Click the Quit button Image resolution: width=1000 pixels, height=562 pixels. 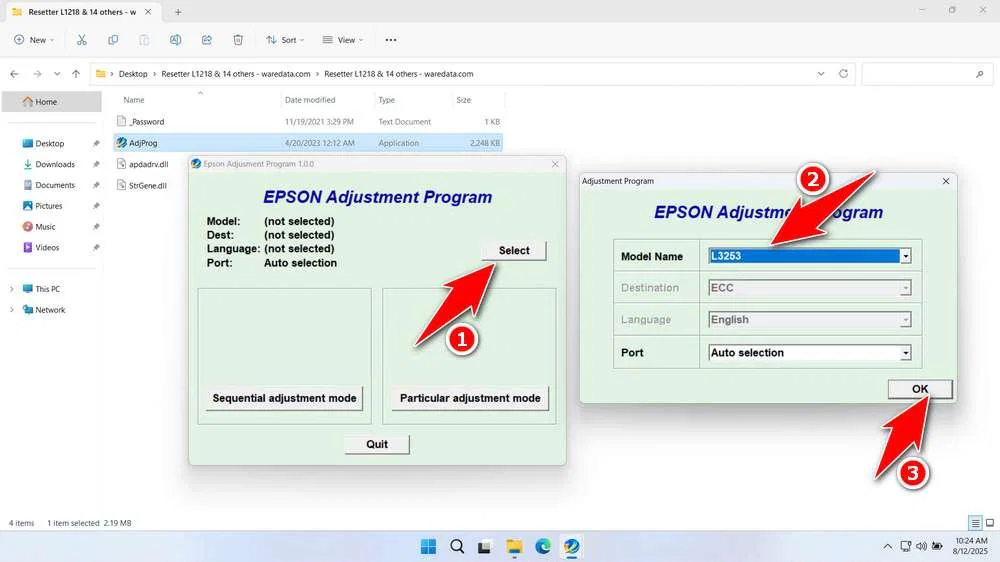[x=377, y=444]
